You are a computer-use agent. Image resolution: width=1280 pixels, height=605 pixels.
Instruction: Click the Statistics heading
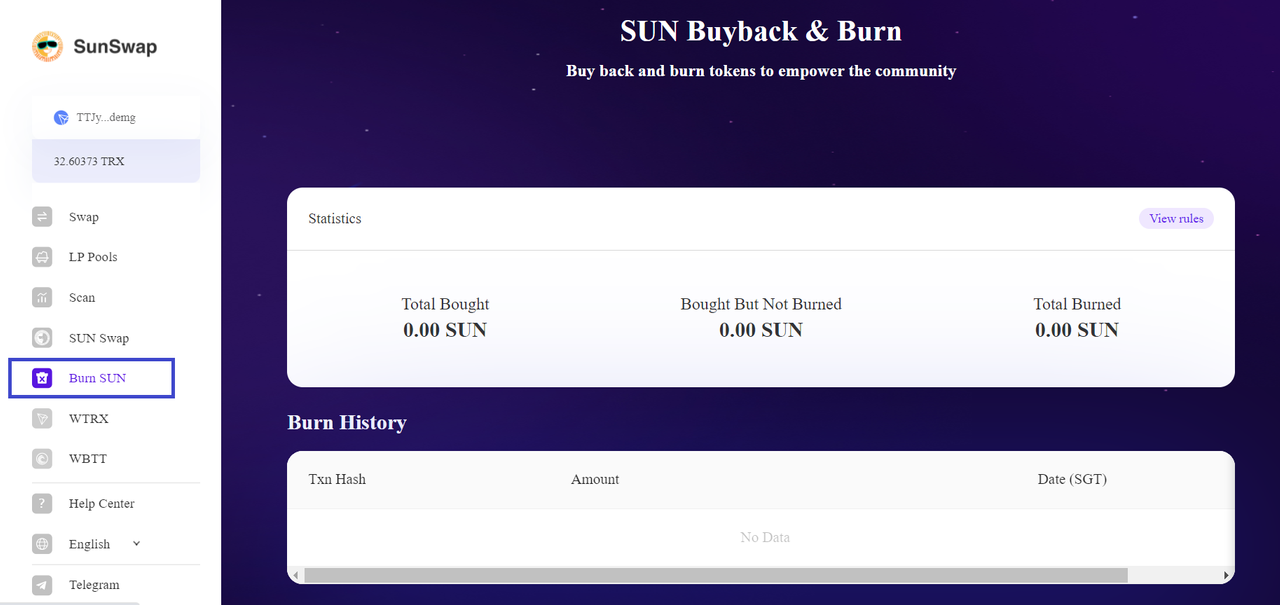coord(335,218)
